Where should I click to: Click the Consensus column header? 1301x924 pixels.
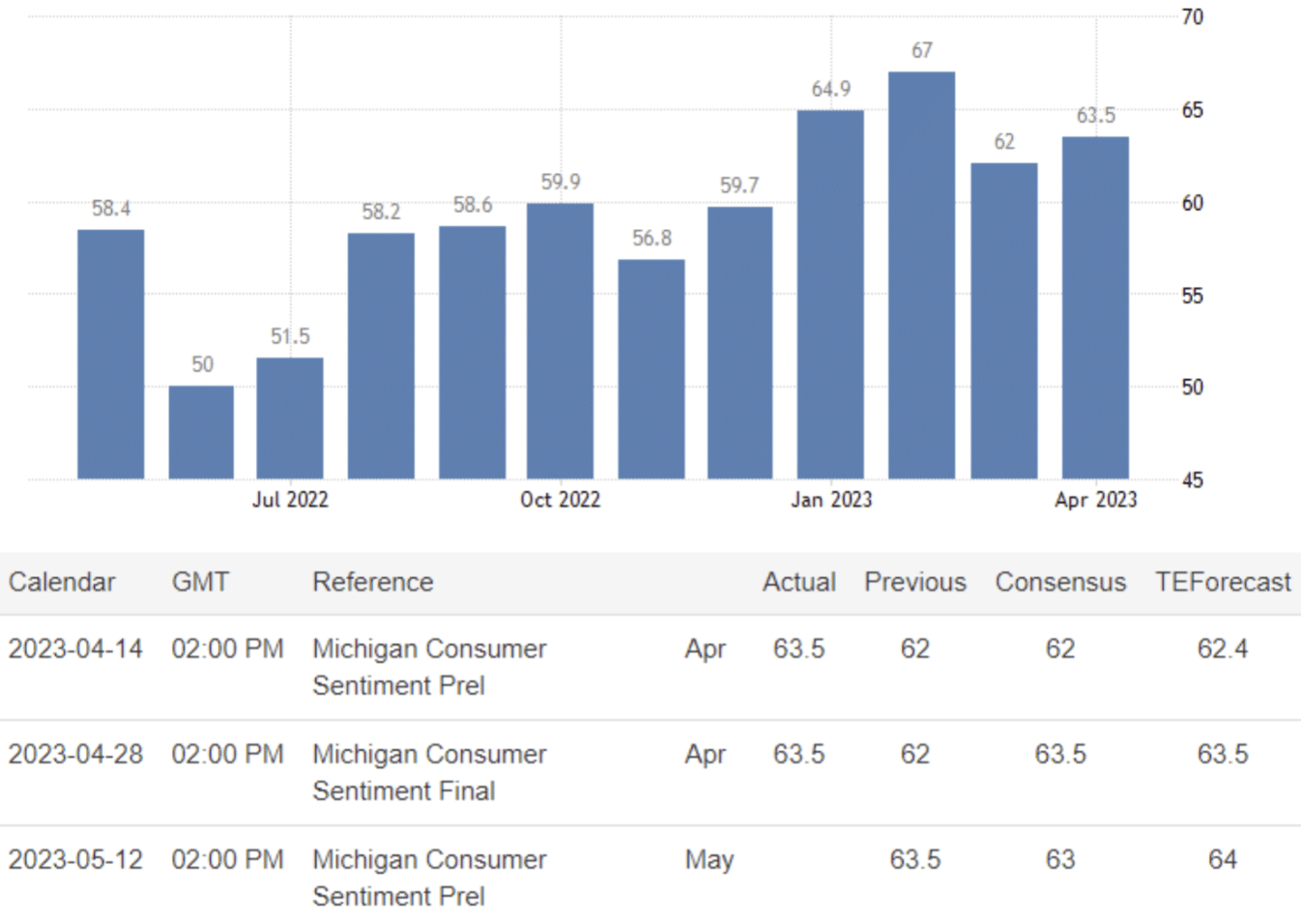point(1060,582)
